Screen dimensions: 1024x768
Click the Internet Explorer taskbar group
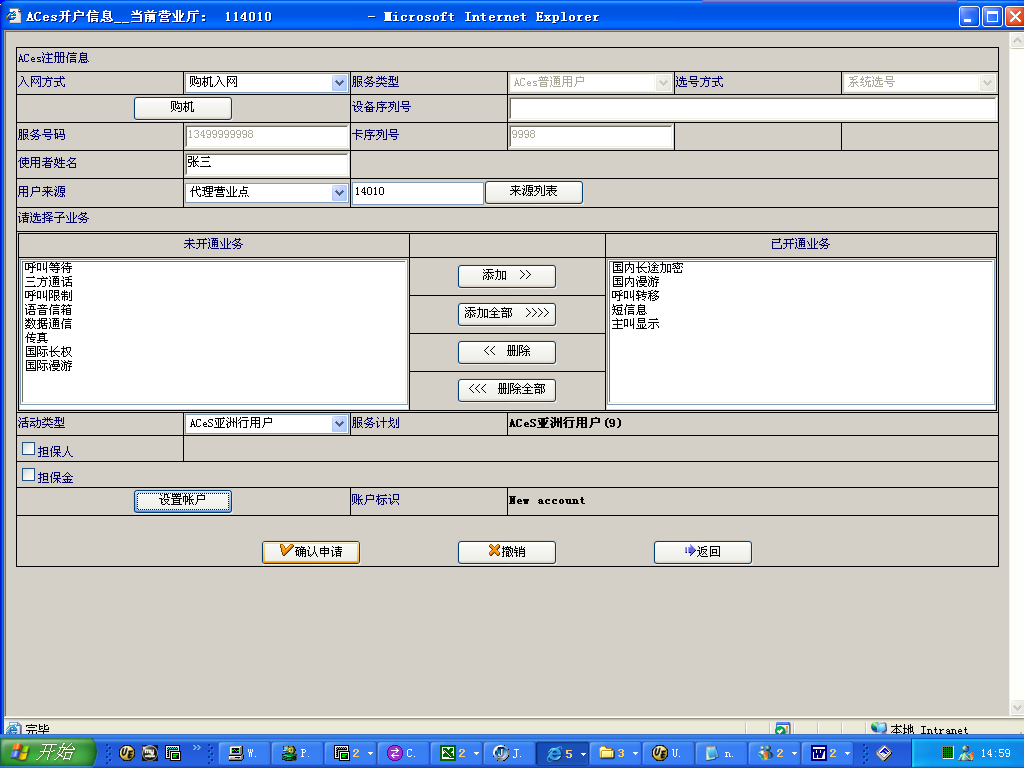coord(562,753)
